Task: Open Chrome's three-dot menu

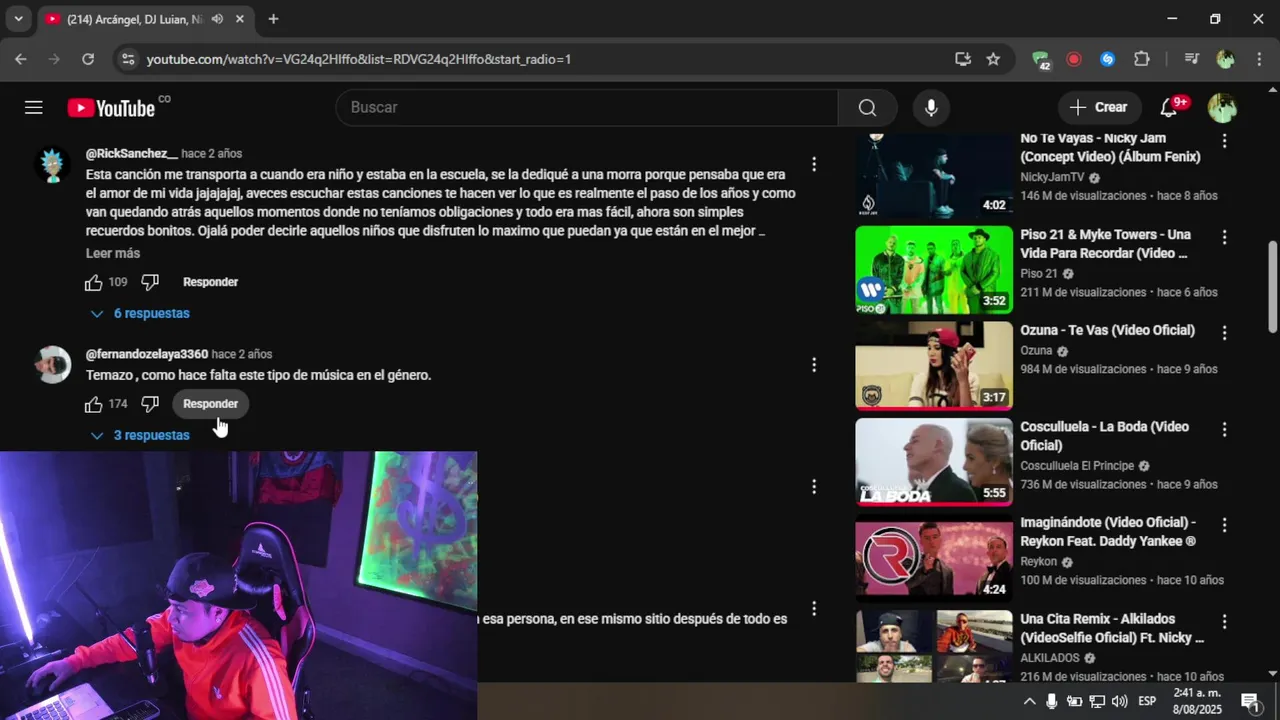Action: pos(1259,59)
